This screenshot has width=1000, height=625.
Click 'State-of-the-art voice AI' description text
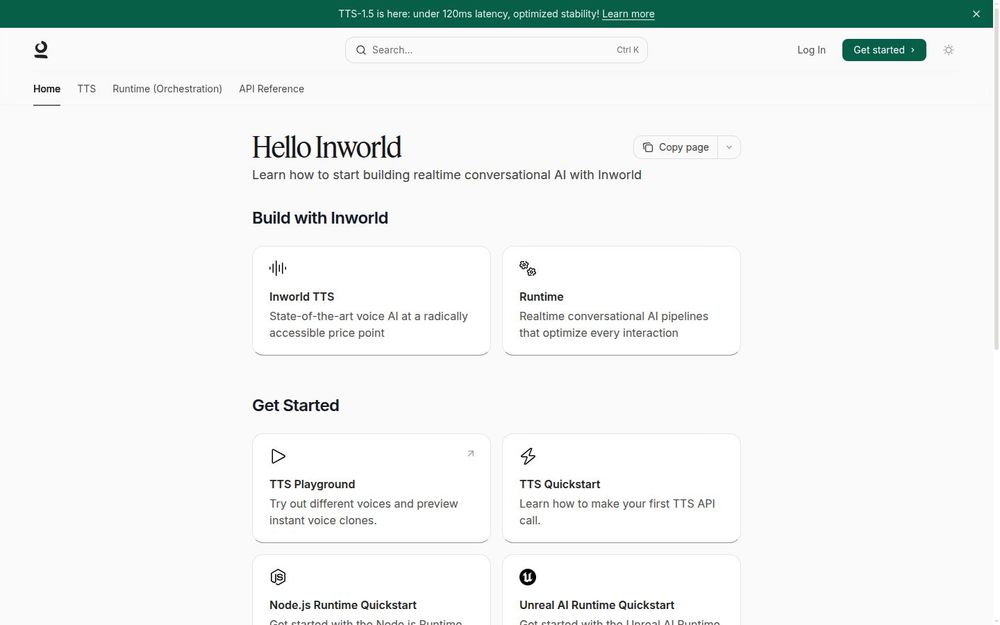pos(369,325)
